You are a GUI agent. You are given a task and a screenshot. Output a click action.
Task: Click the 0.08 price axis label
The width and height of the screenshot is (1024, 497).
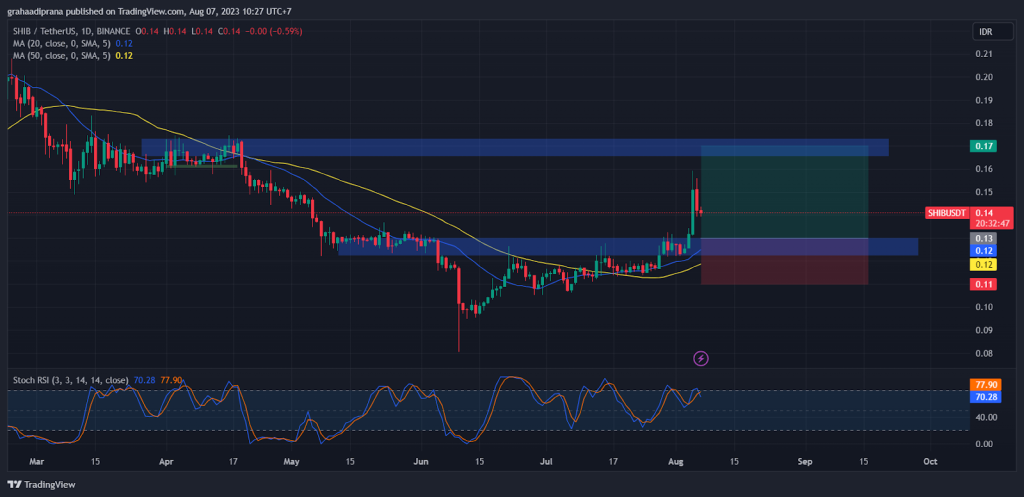(984, 353)
